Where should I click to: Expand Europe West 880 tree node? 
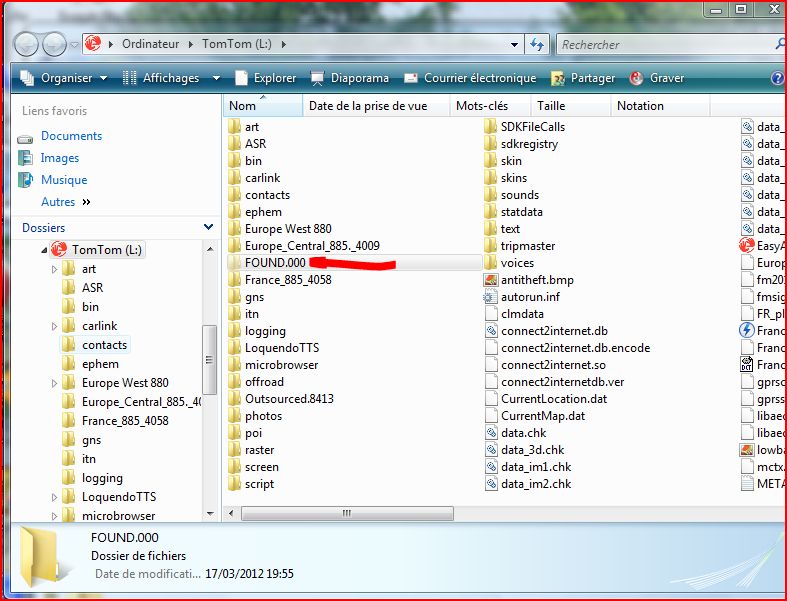(54, 384)
